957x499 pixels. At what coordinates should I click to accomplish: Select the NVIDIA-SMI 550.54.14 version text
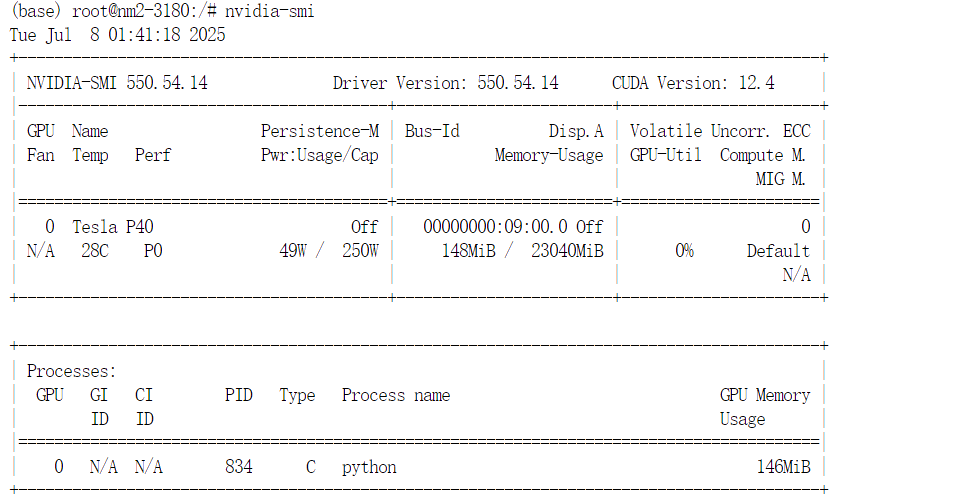[x=117, y=83]
